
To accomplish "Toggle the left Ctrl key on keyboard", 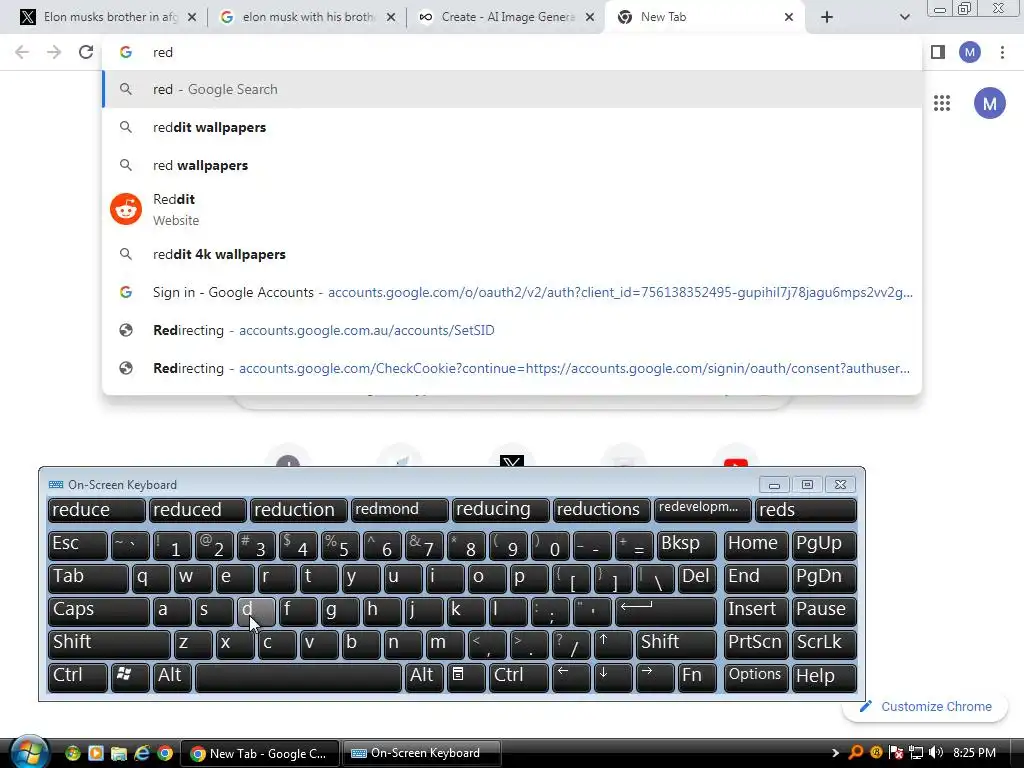I will [x=78, y=677].
